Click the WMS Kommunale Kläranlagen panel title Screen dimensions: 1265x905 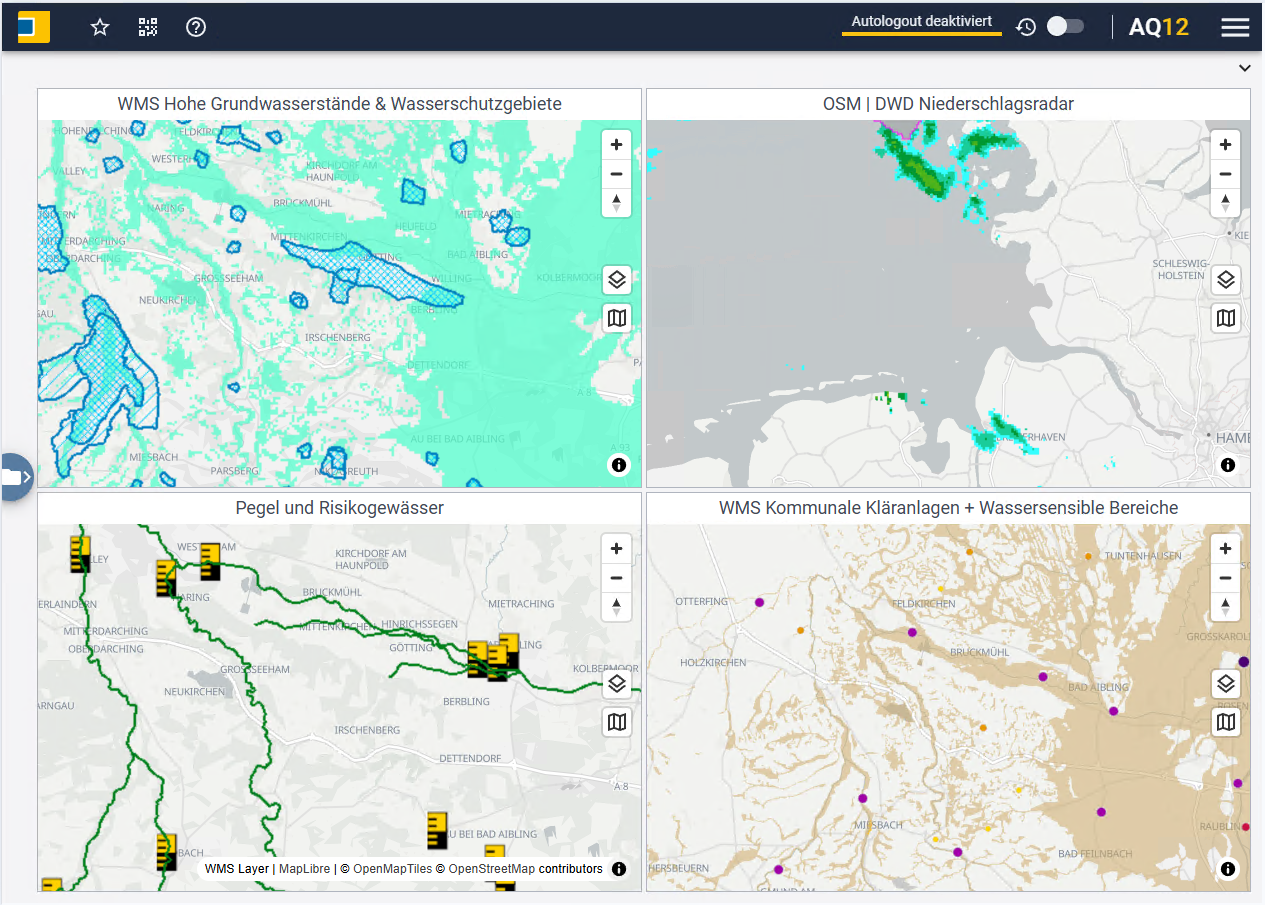(948, 508)
